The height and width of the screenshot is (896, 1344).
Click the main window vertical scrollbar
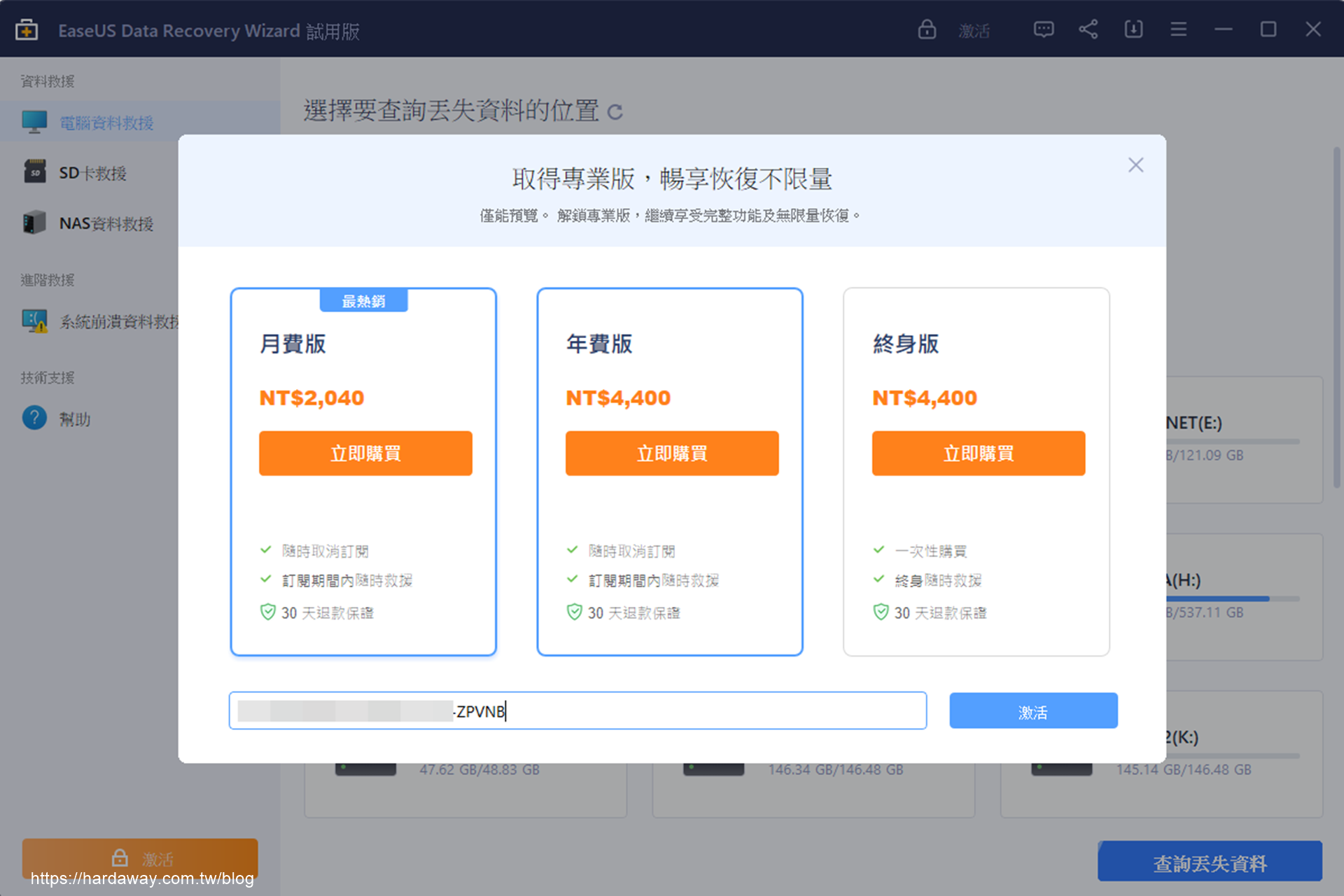click(x=1336, y=318)
